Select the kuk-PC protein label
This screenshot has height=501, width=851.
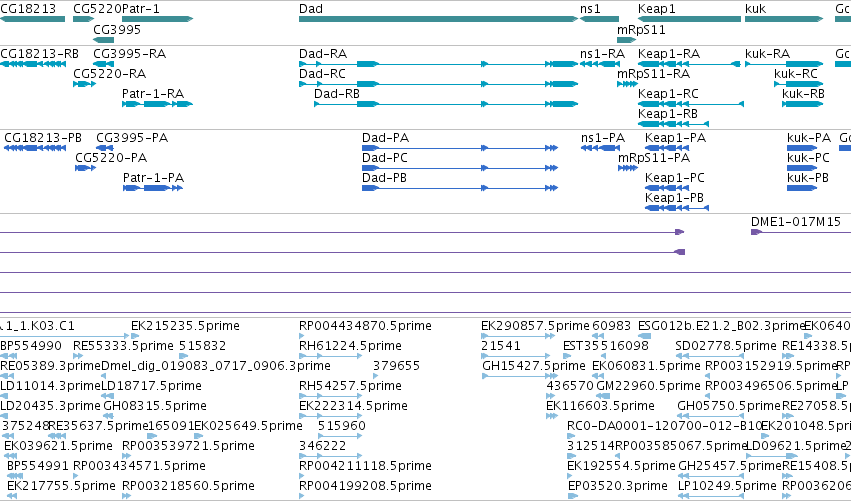click(809, 157)
